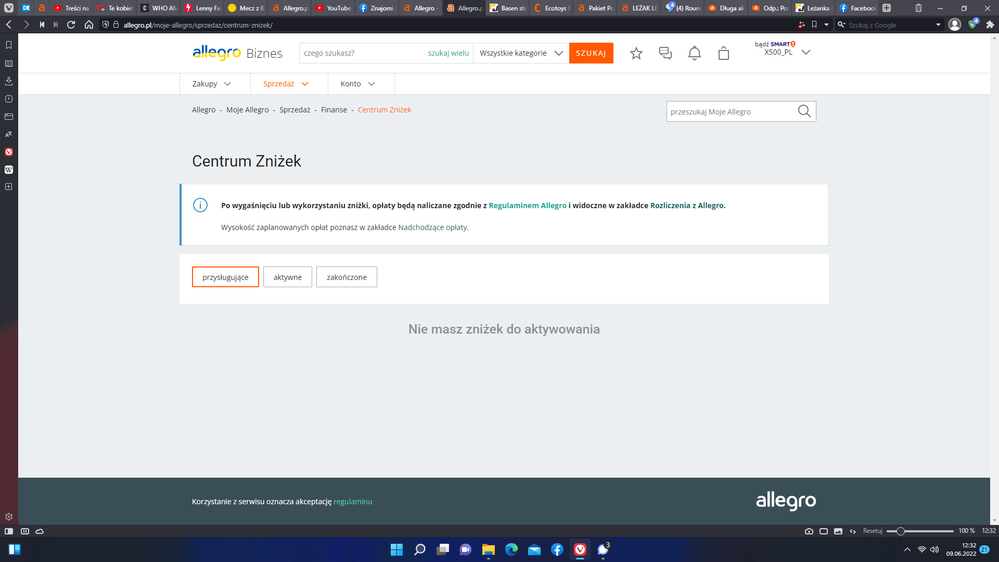This screenshot has height=562, width=999.
Task: Open the messages chat bubbles icon
Action: click(665, 53)
